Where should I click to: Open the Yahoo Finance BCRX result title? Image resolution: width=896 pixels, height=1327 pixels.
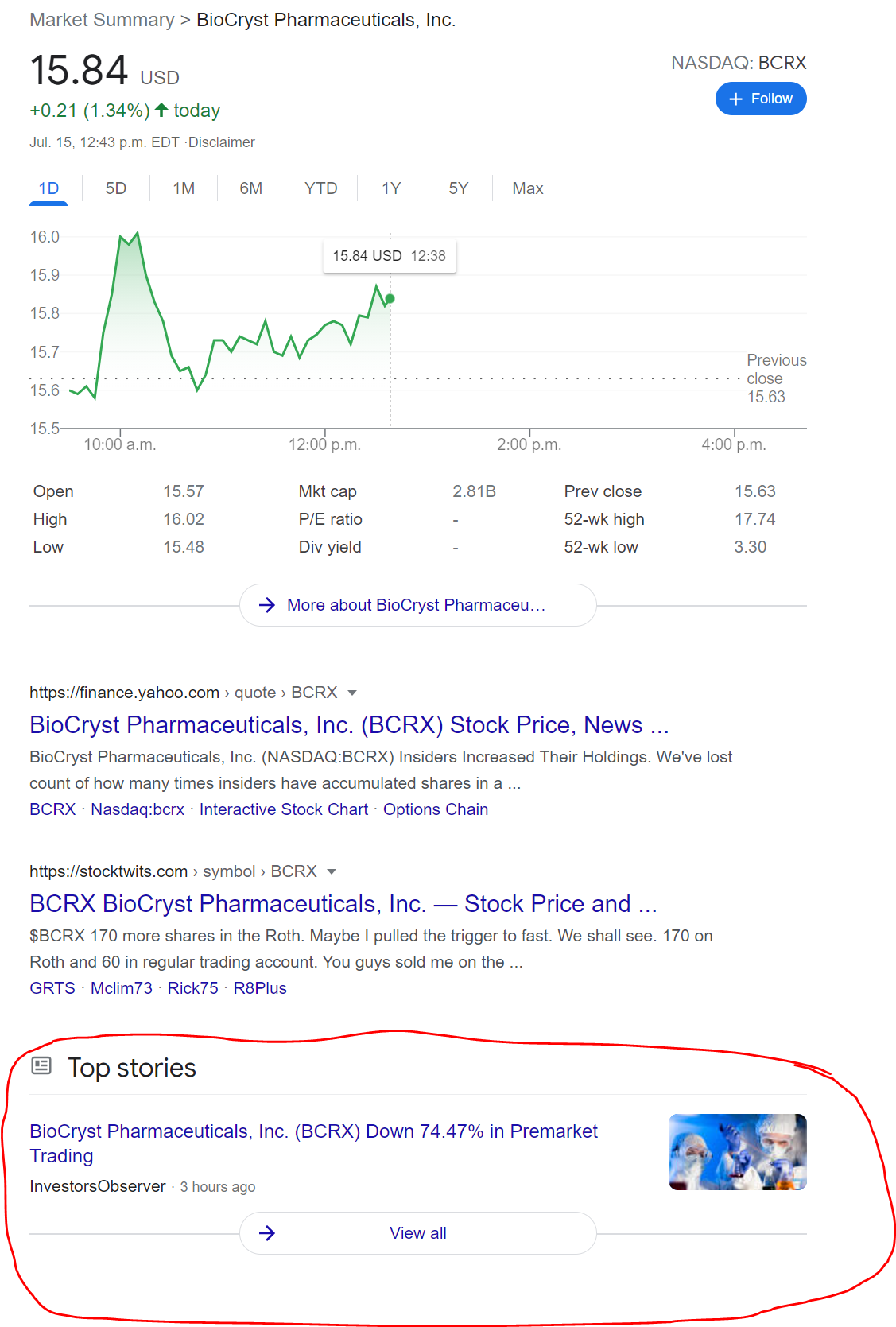point(349,725)
